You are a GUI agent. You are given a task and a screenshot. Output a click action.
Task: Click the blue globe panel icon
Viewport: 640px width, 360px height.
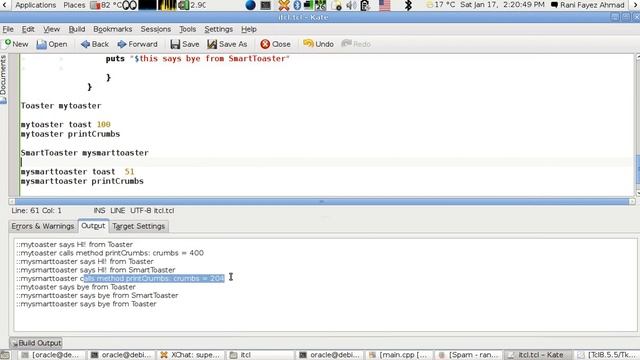(251, 5)
